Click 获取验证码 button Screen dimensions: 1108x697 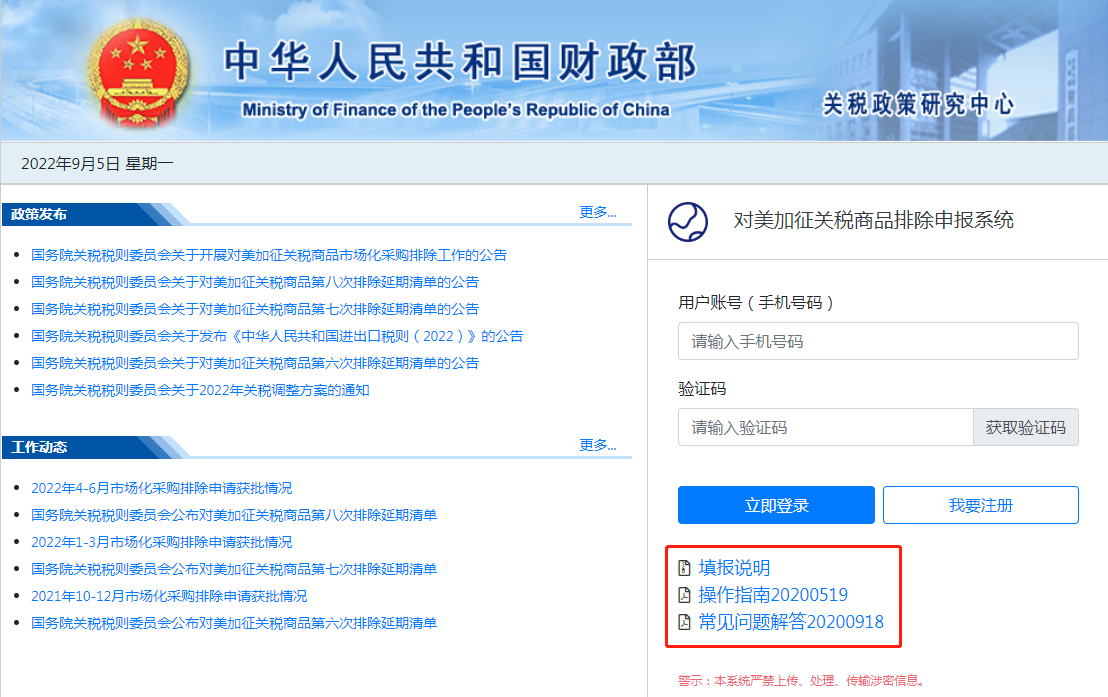pyautogui.click(x=1025, y=427)
